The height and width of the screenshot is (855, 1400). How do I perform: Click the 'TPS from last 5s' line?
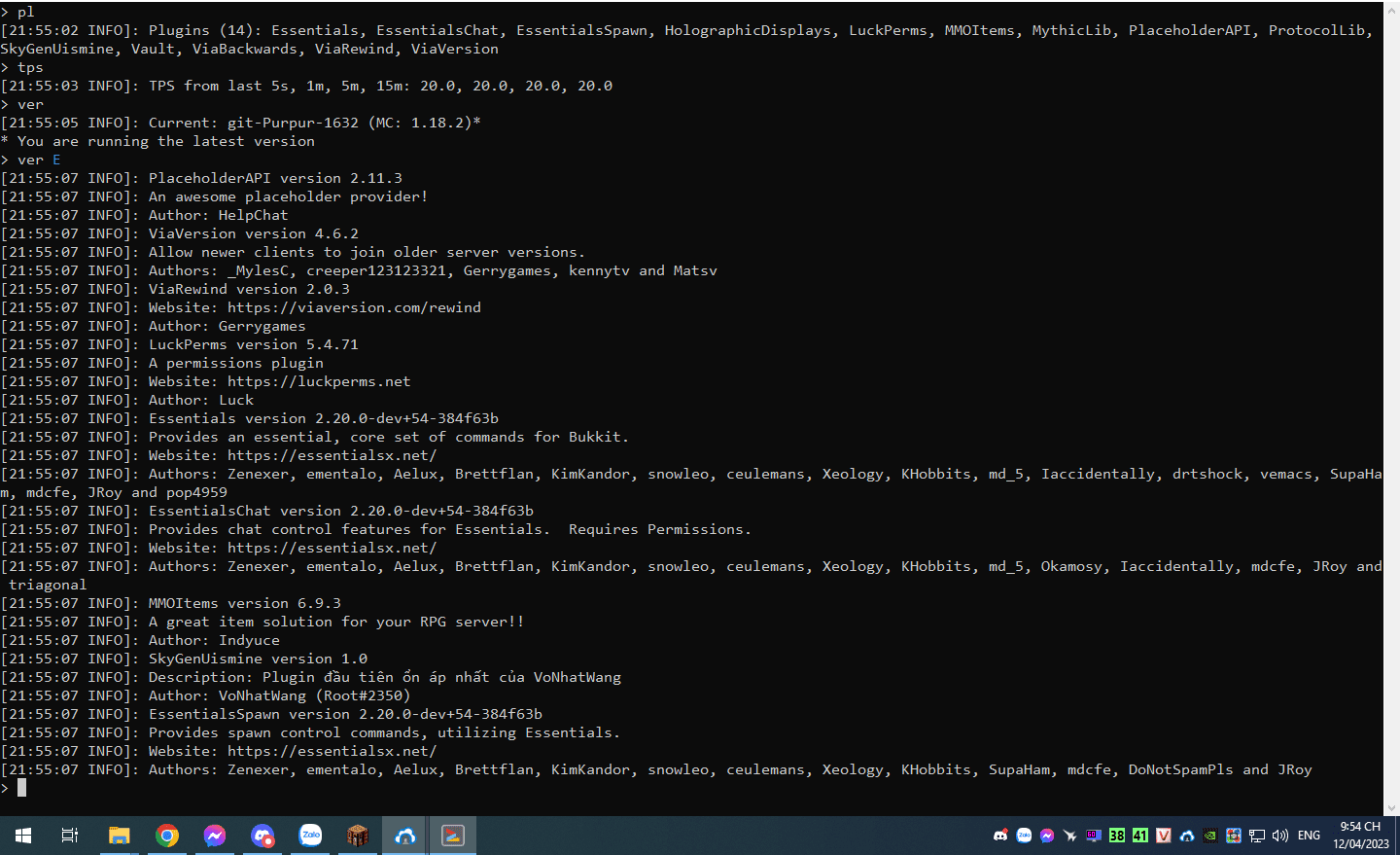tap(306, 86)
